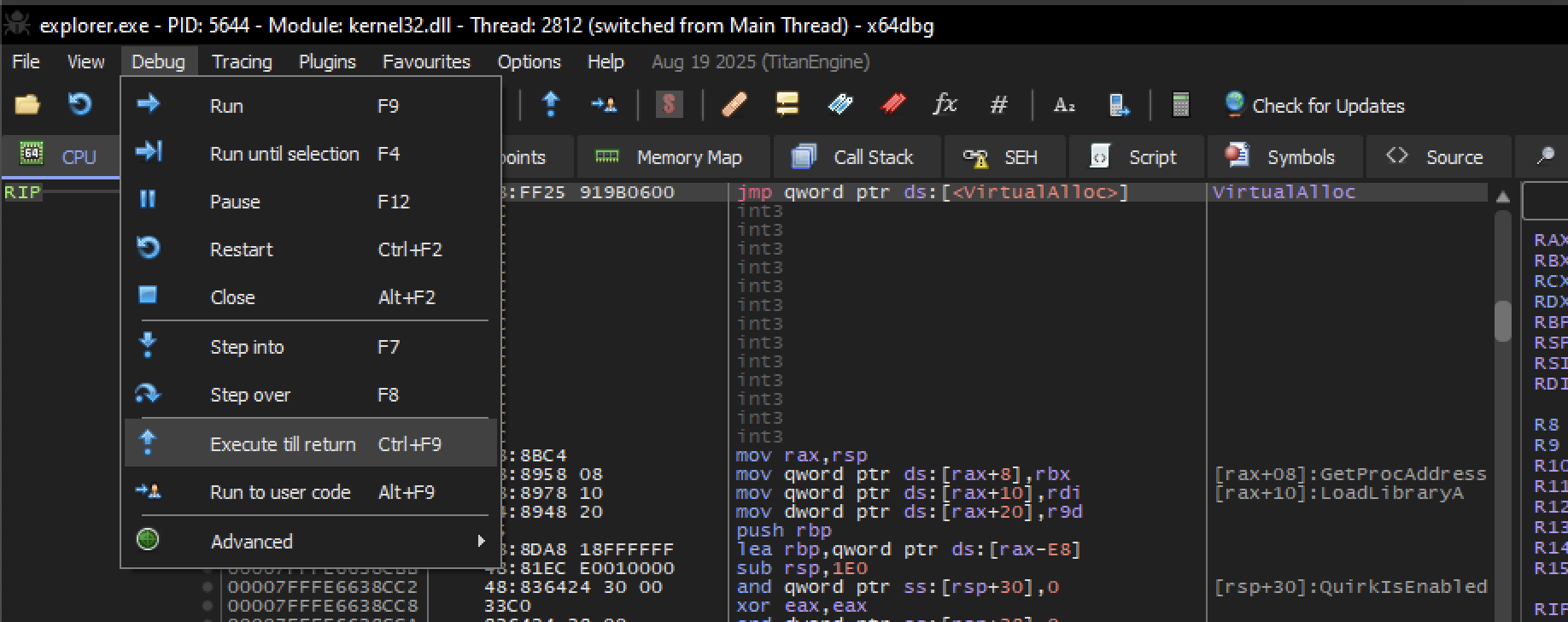
Task: Open the Help menu
Action: [x=606, y=62]
